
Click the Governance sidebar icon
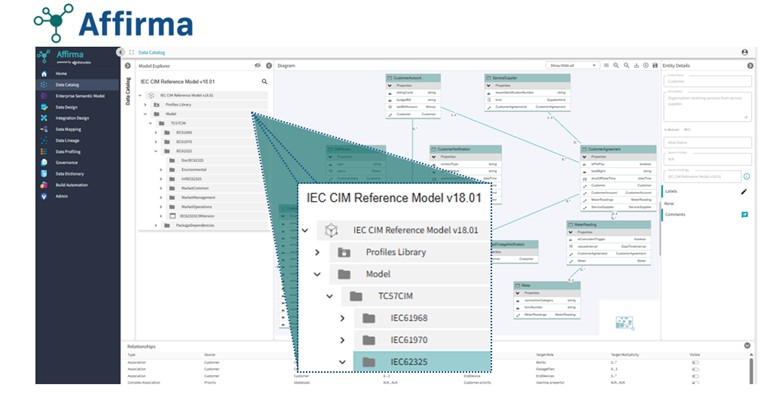pyautogui.click(x=44, y=163)
